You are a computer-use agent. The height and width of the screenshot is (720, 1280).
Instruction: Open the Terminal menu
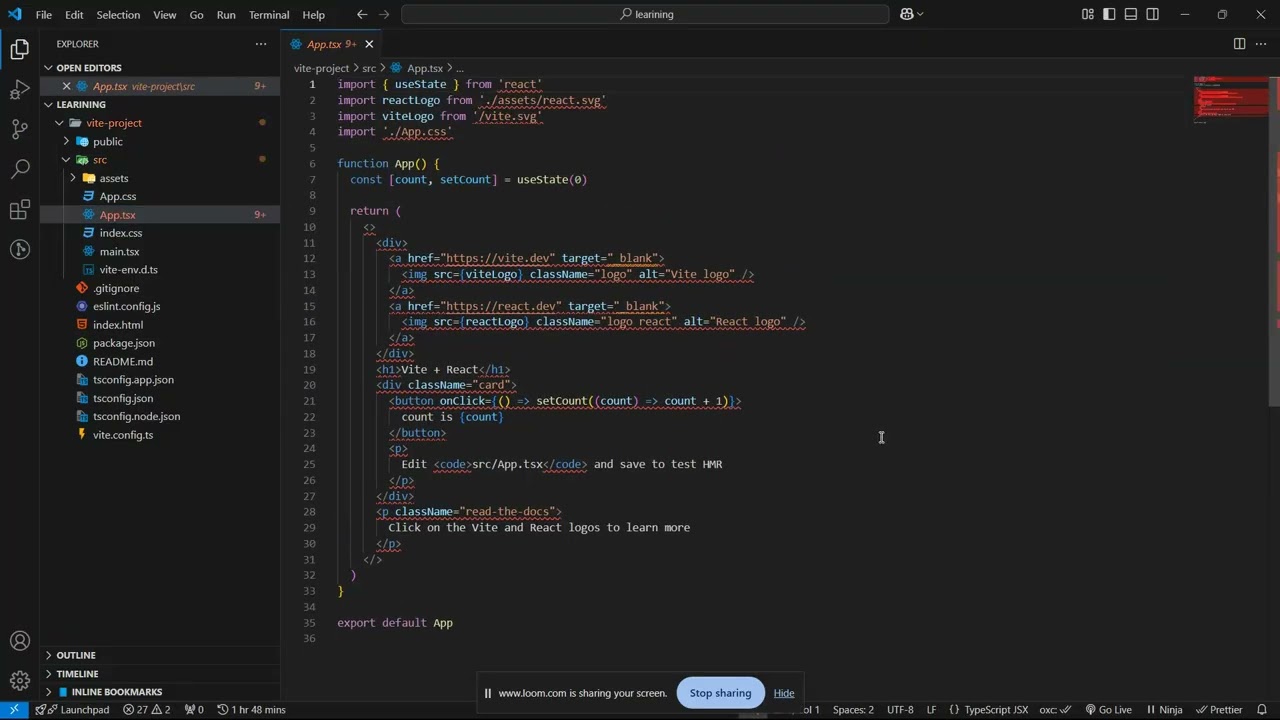(x=269, y=15)
